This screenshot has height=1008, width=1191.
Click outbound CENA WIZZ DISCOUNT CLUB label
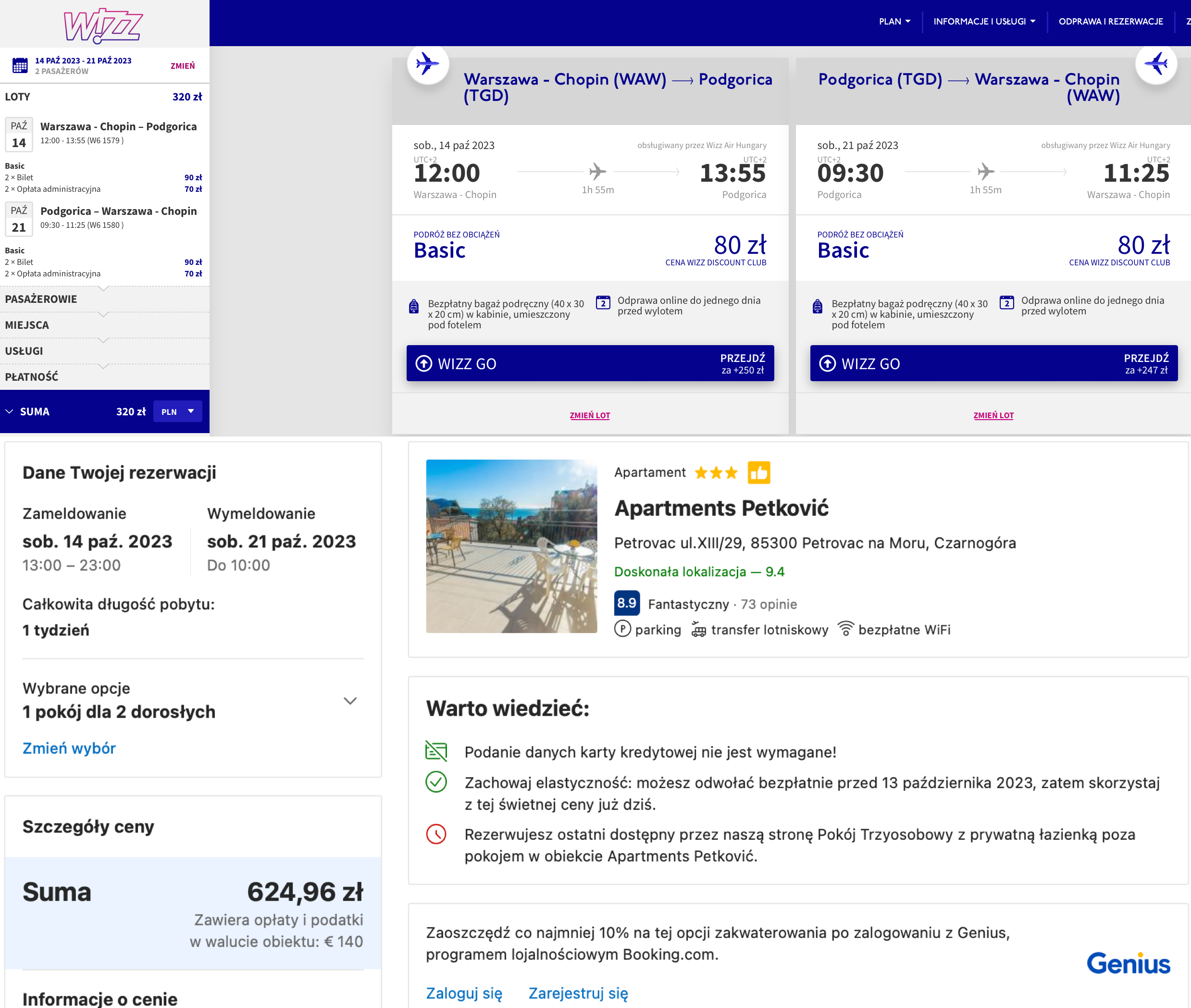(x=716, y=262)
